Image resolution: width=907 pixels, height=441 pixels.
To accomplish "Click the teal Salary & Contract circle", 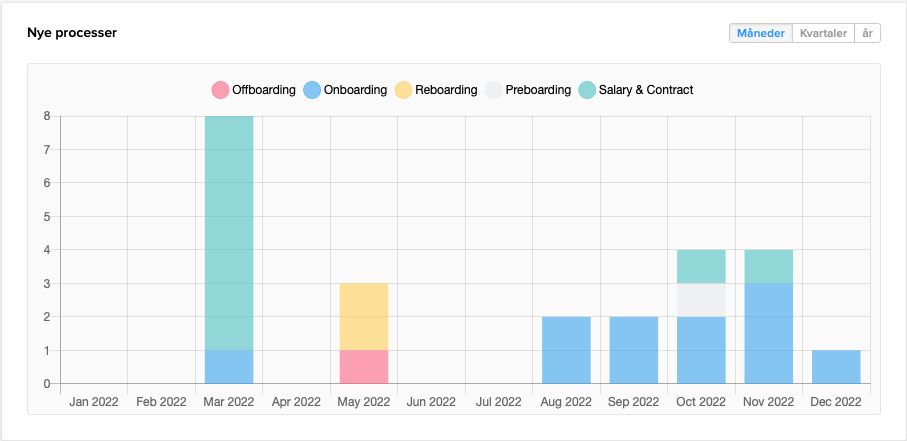I will coord(587,90).
